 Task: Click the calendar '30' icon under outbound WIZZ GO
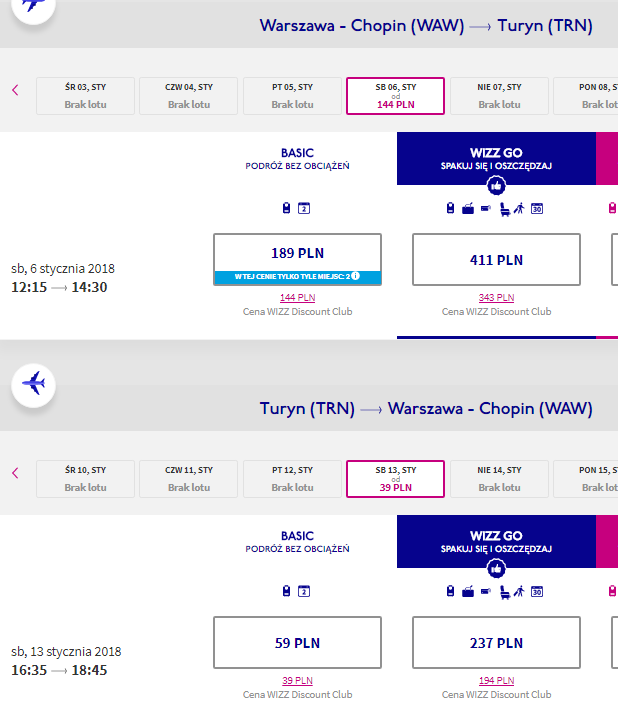coord(537,208)
